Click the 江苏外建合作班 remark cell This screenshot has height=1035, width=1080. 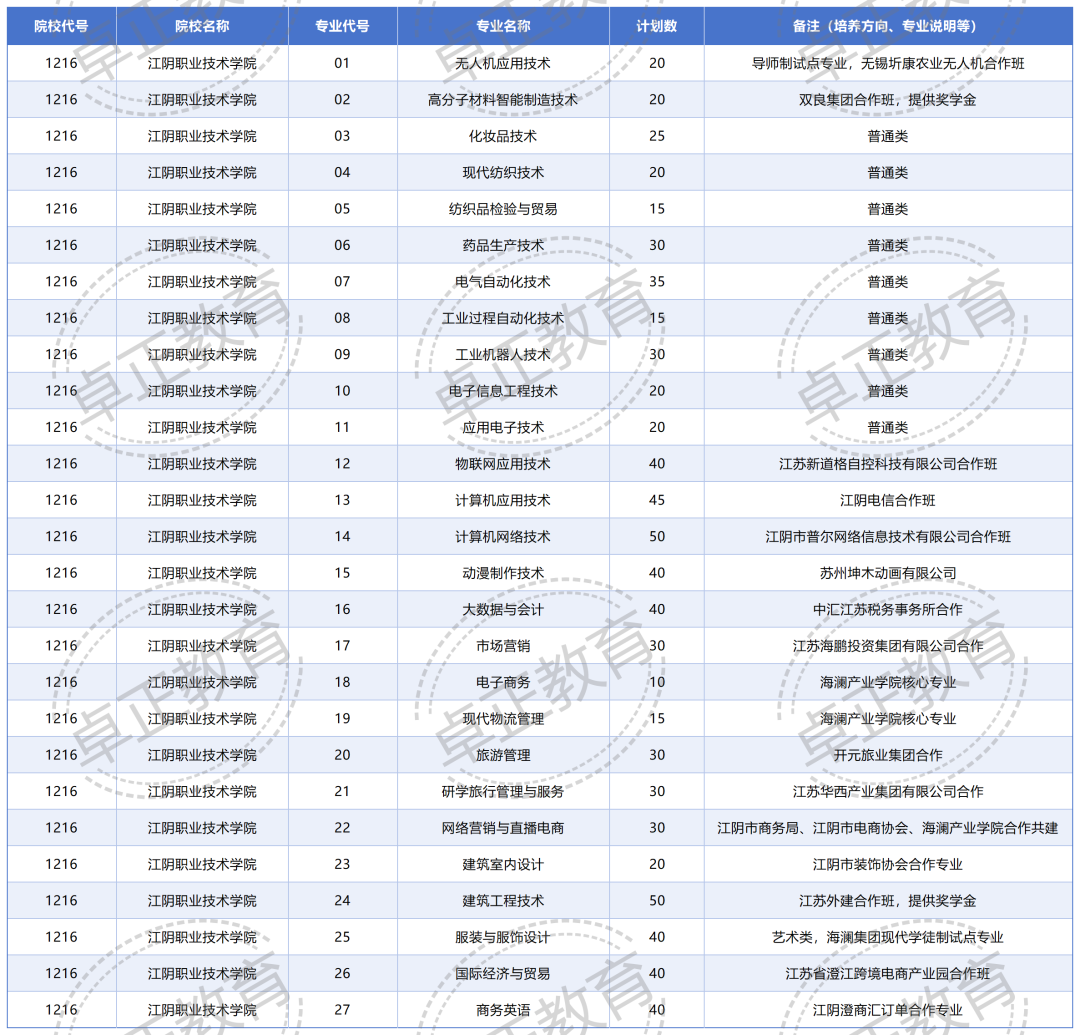click(x=888, y=901)
